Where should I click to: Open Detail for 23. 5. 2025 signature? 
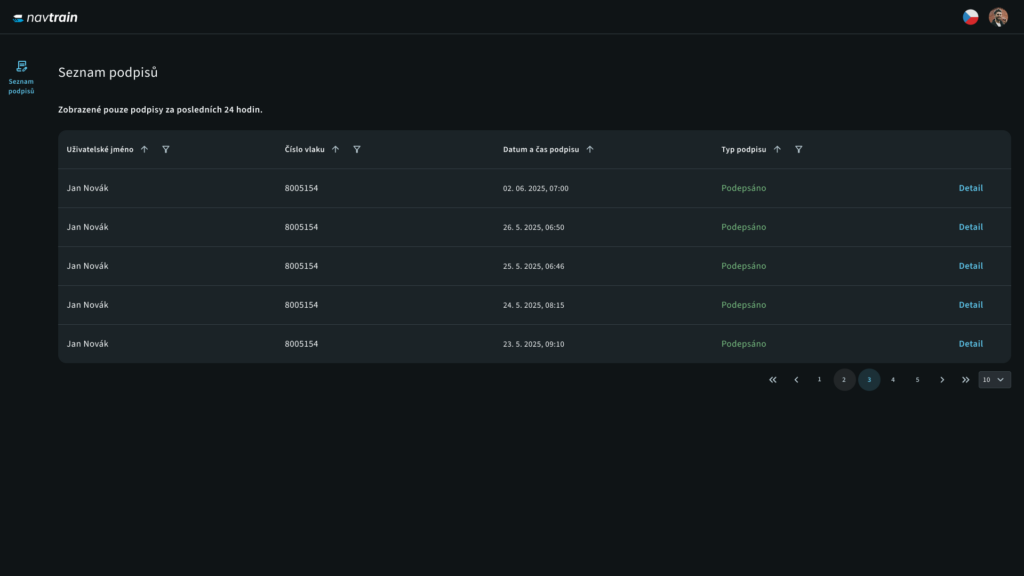[x=970, y=344]
